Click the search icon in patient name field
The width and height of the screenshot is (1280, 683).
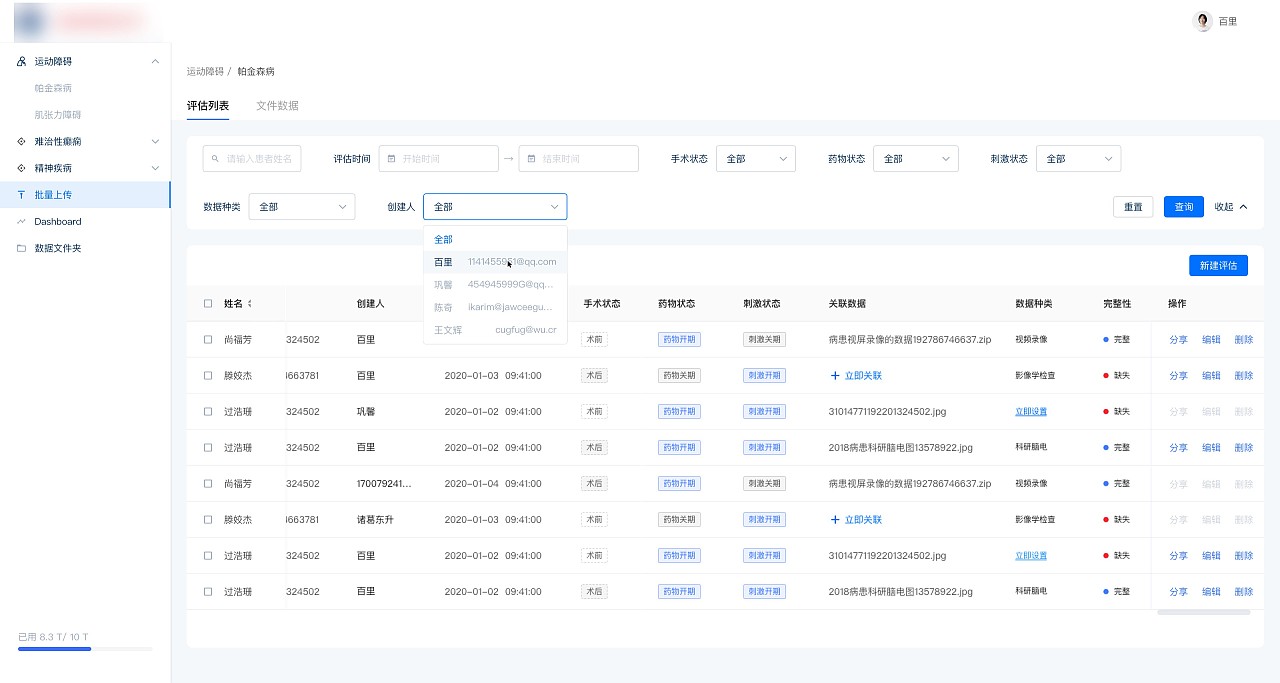coord(214,159)
